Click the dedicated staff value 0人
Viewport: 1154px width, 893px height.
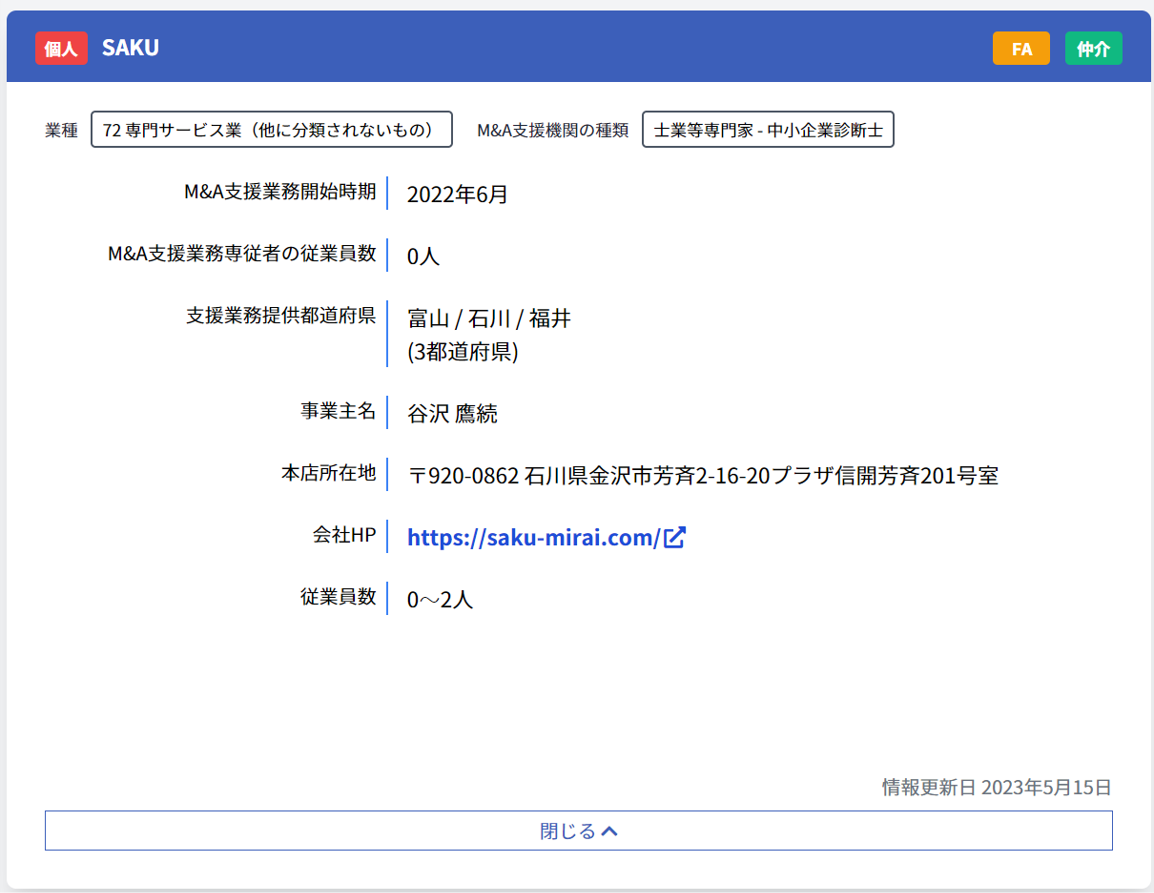tap(423, 256)
